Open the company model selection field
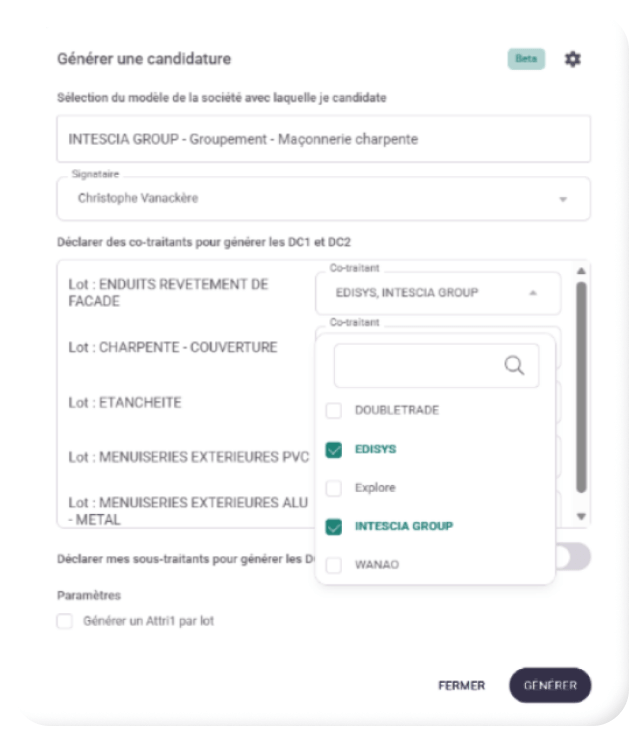 click(x=323, y=139)
